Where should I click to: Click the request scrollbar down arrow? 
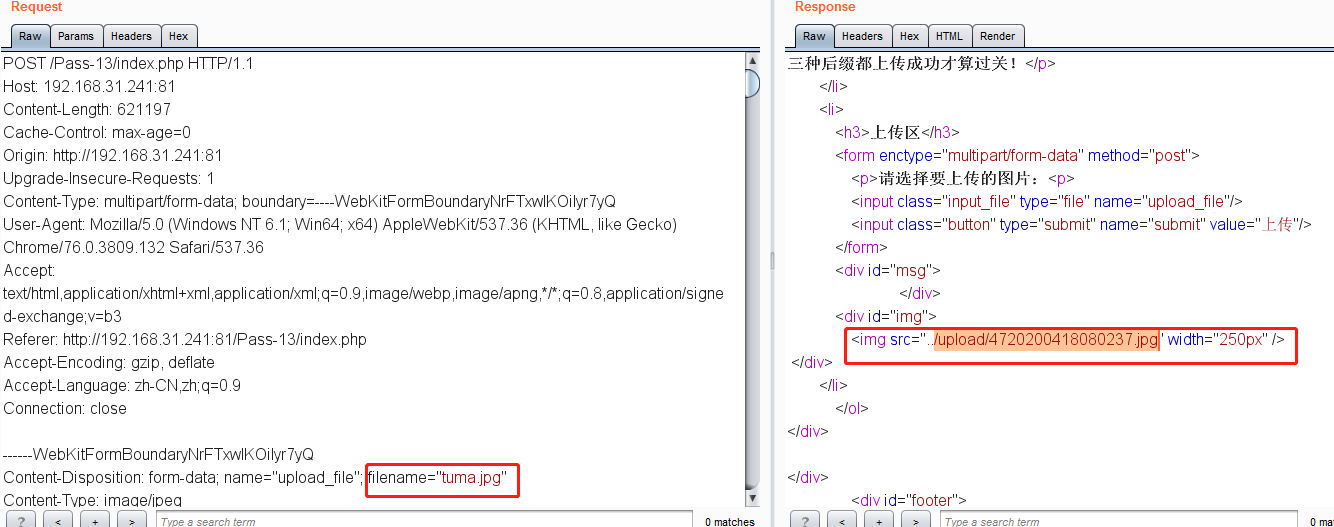(x=753, y=498)
